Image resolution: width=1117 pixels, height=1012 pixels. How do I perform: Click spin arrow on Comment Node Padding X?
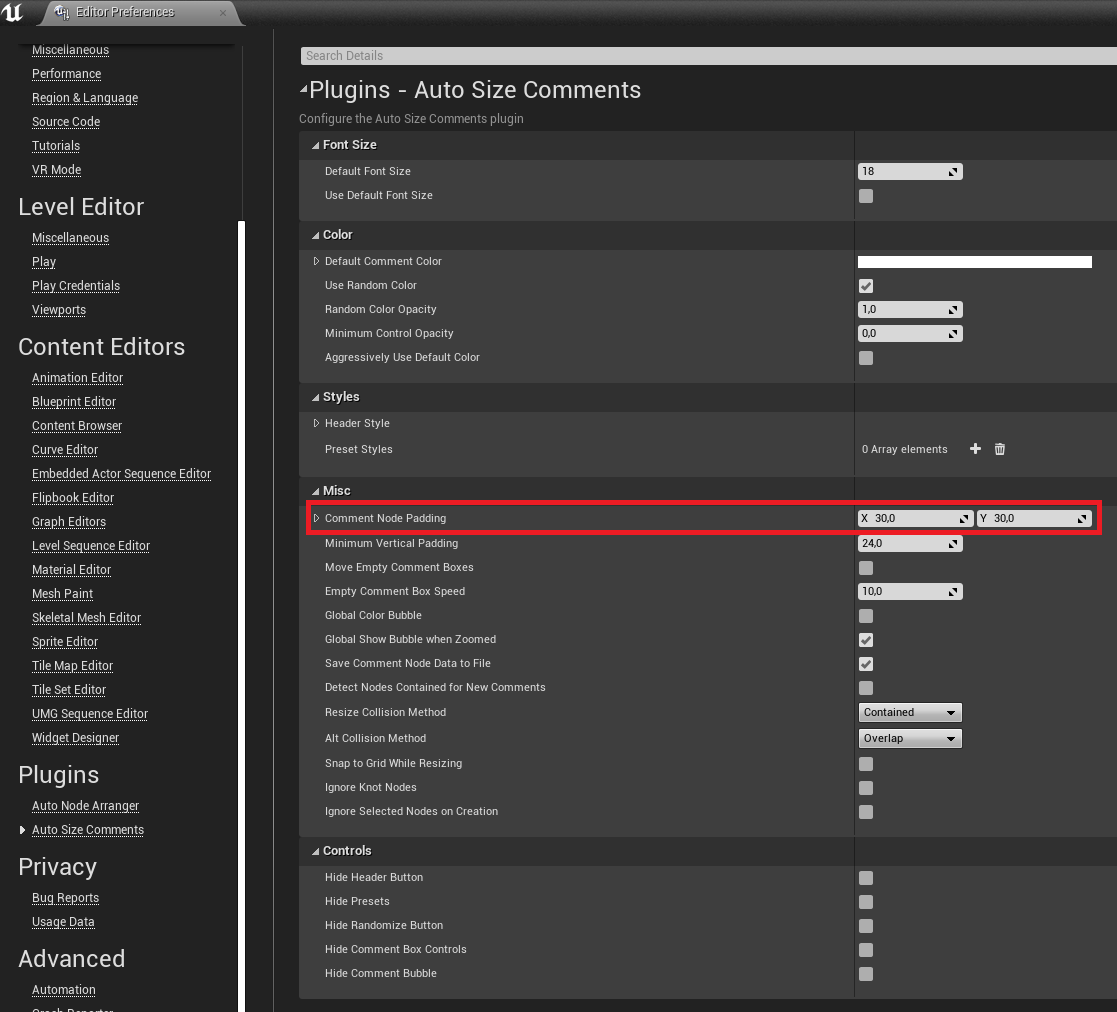click(x=964, y=518)
